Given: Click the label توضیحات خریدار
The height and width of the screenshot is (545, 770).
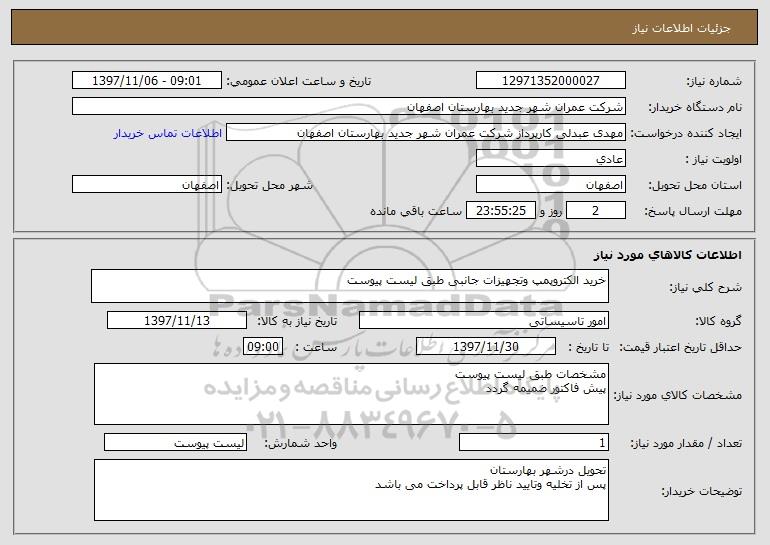Looking at the screenshot, I should [701, 491].
